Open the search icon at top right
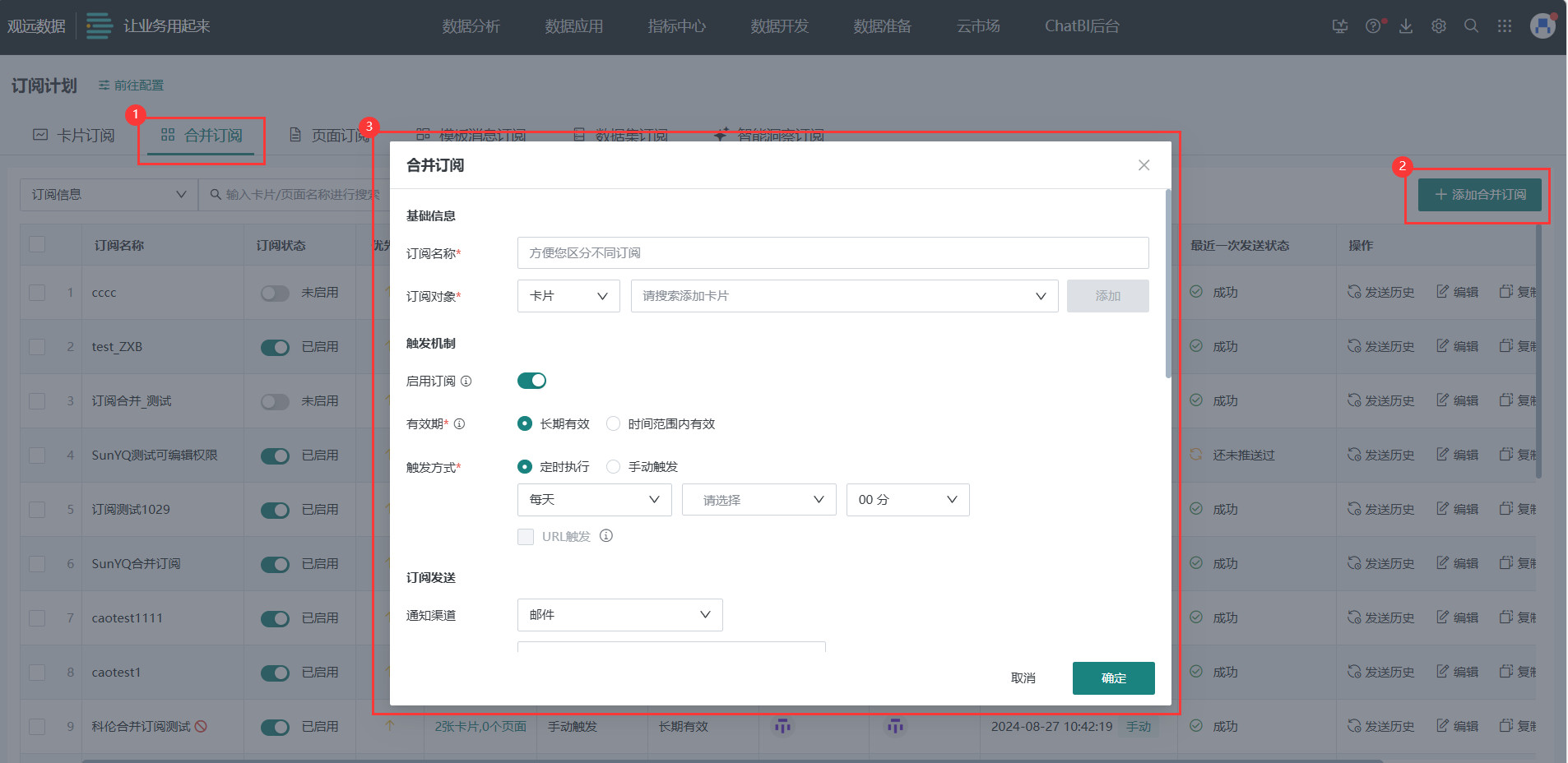This screenshot has height=763, width=1568. point(1471,25)
